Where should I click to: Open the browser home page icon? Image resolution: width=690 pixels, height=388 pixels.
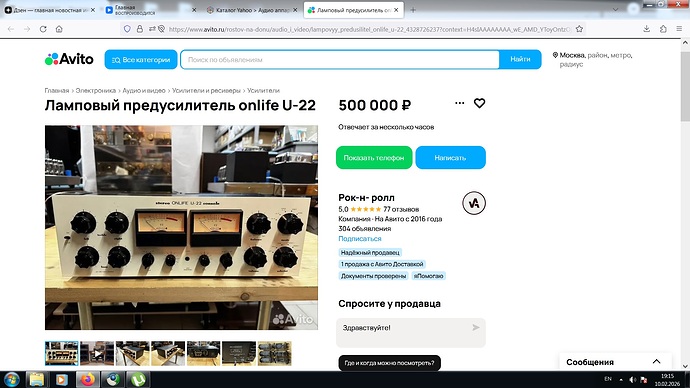tap(59, 29)
